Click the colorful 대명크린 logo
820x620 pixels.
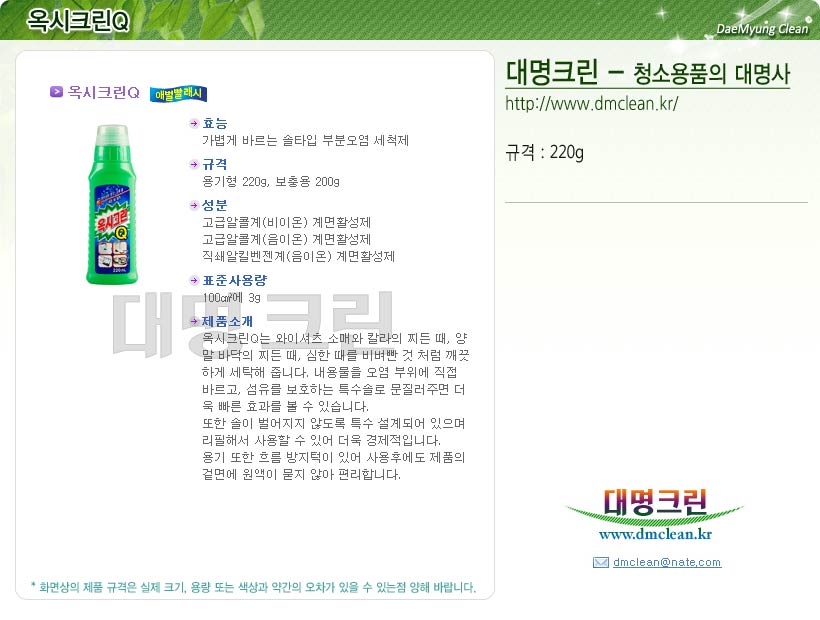[x=655, y=503]
